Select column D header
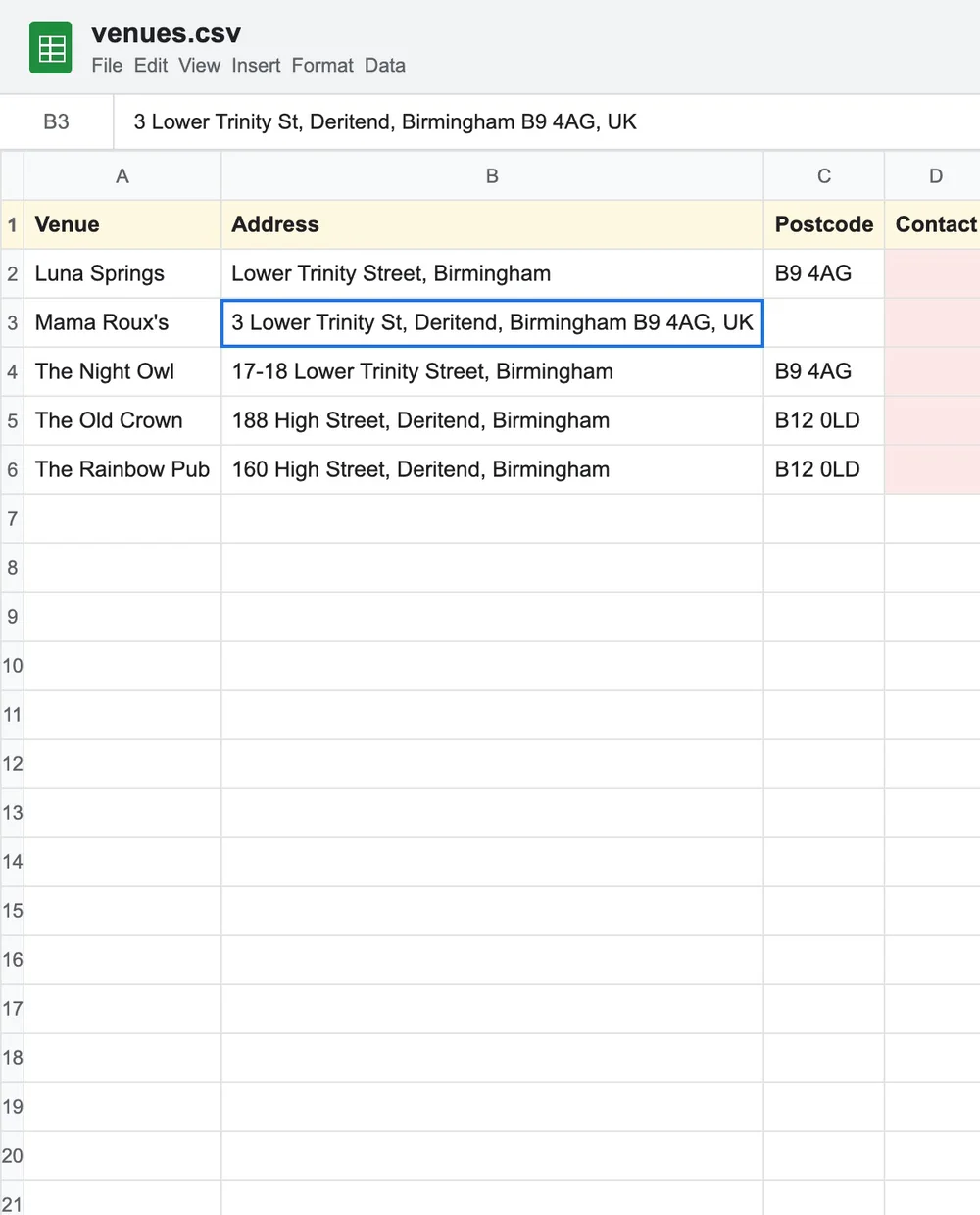The width and height of the screenshot is (980, 1215). pyautogui.click(x=932, y=176)
